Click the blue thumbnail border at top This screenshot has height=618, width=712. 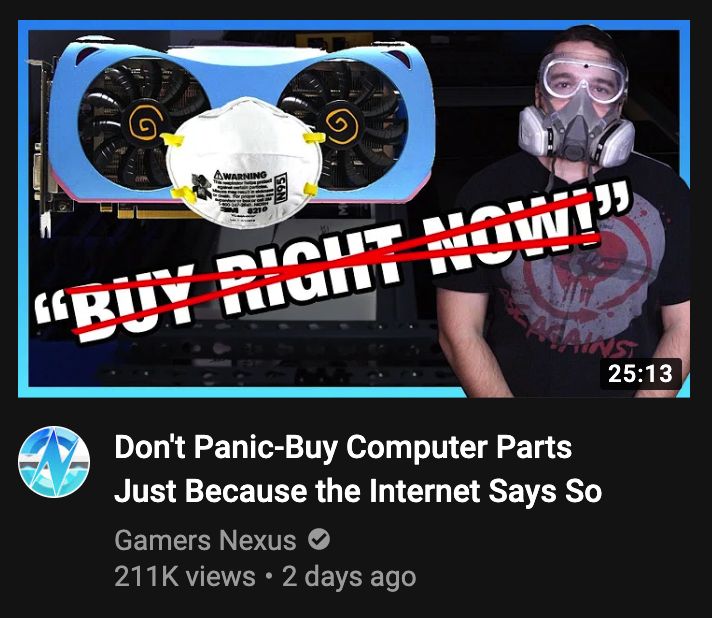click(354, 25)
